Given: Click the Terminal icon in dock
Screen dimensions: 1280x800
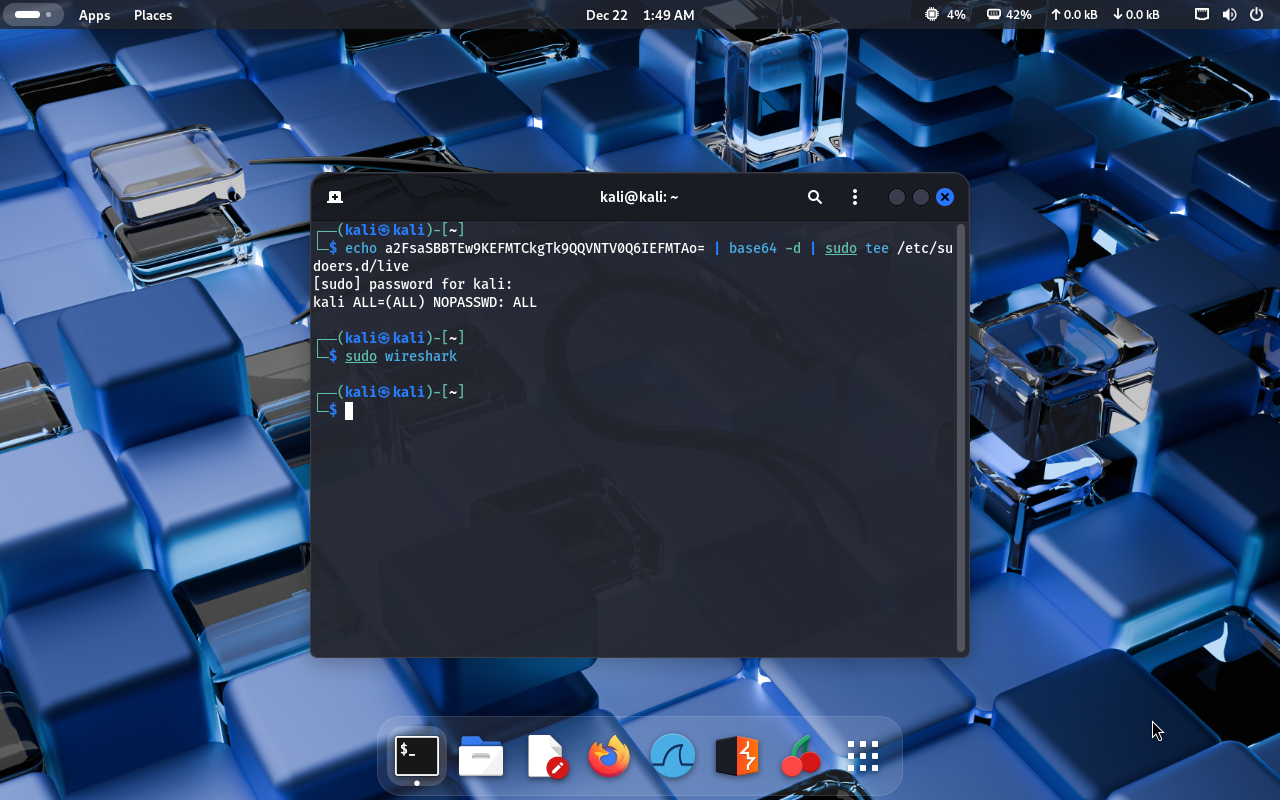Looking at the screenshot, I should [x=417, y=756].
